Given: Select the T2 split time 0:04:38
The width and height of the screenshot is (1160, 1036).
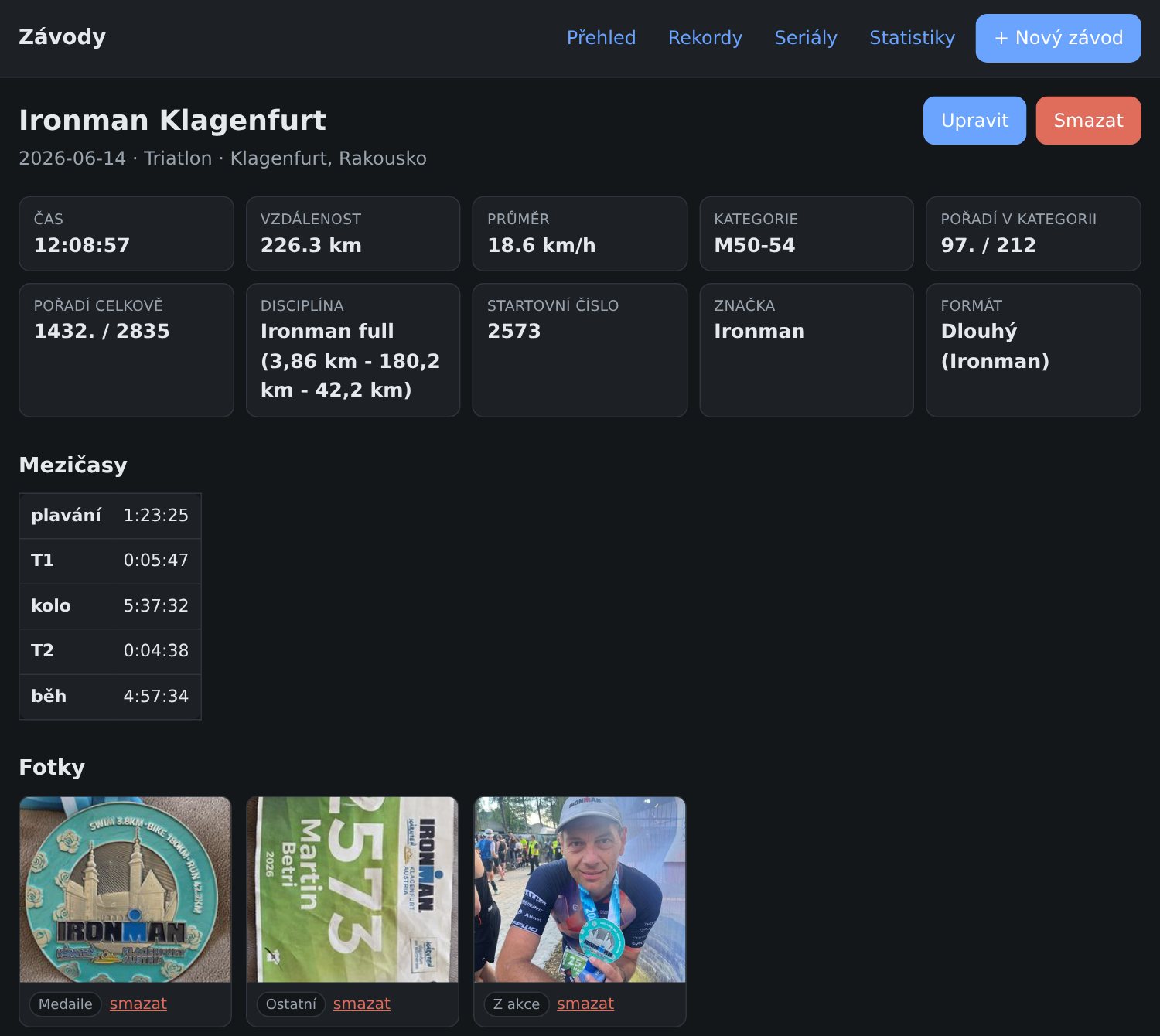Looking at the screenshot, I should pos(156,650).
